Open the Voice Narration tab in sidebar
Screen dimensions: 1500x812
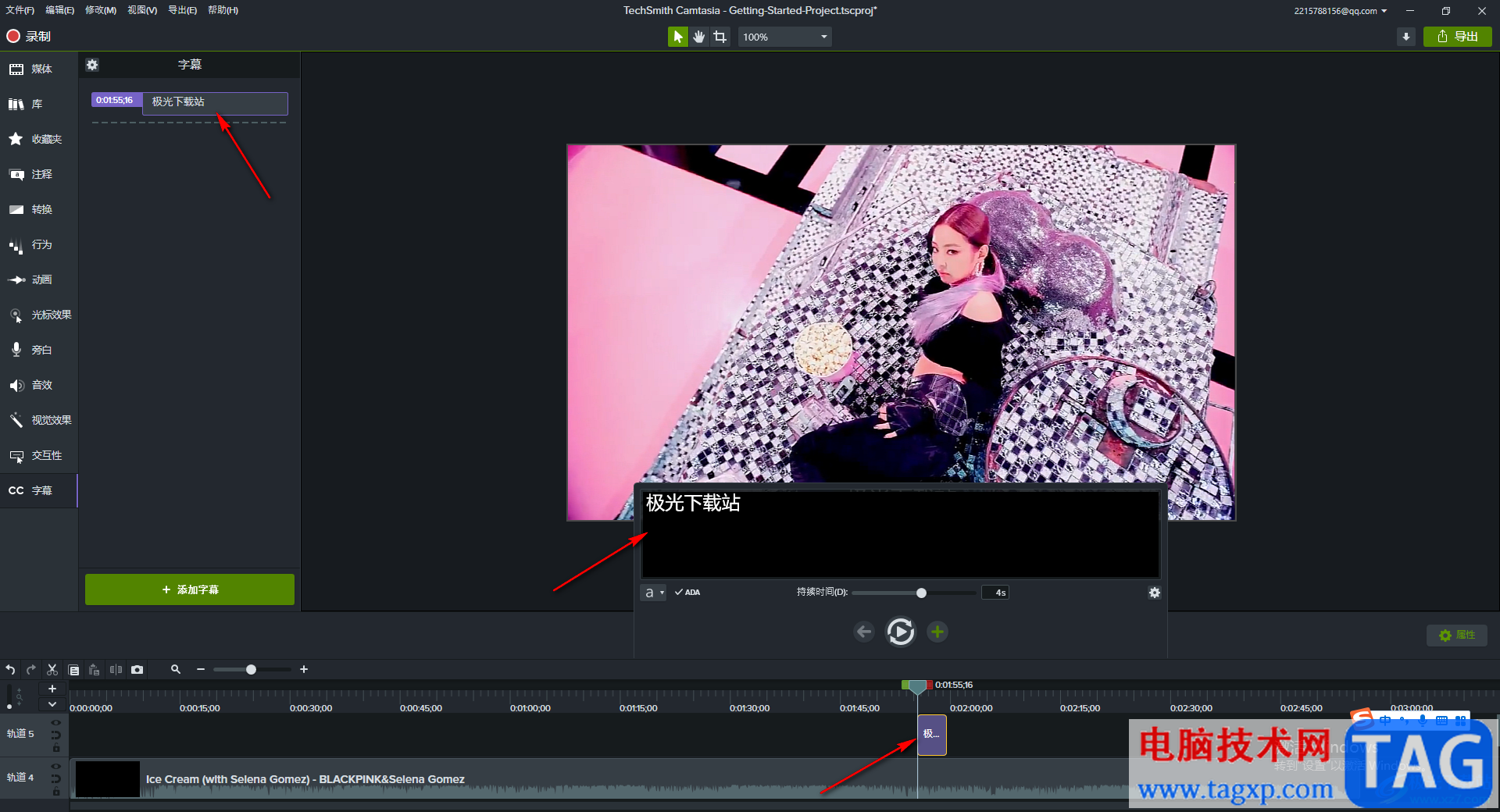pyautogui.click(x=39, y=351)
